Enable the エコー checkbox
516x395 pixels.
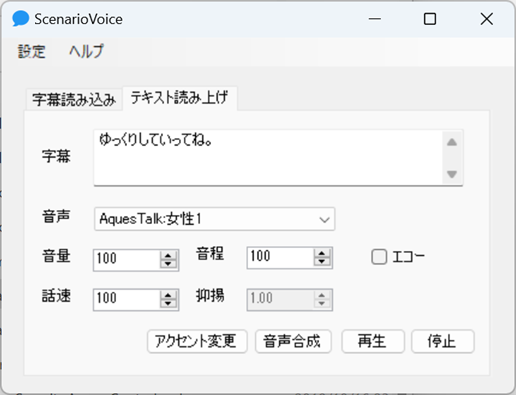point(379,257)
